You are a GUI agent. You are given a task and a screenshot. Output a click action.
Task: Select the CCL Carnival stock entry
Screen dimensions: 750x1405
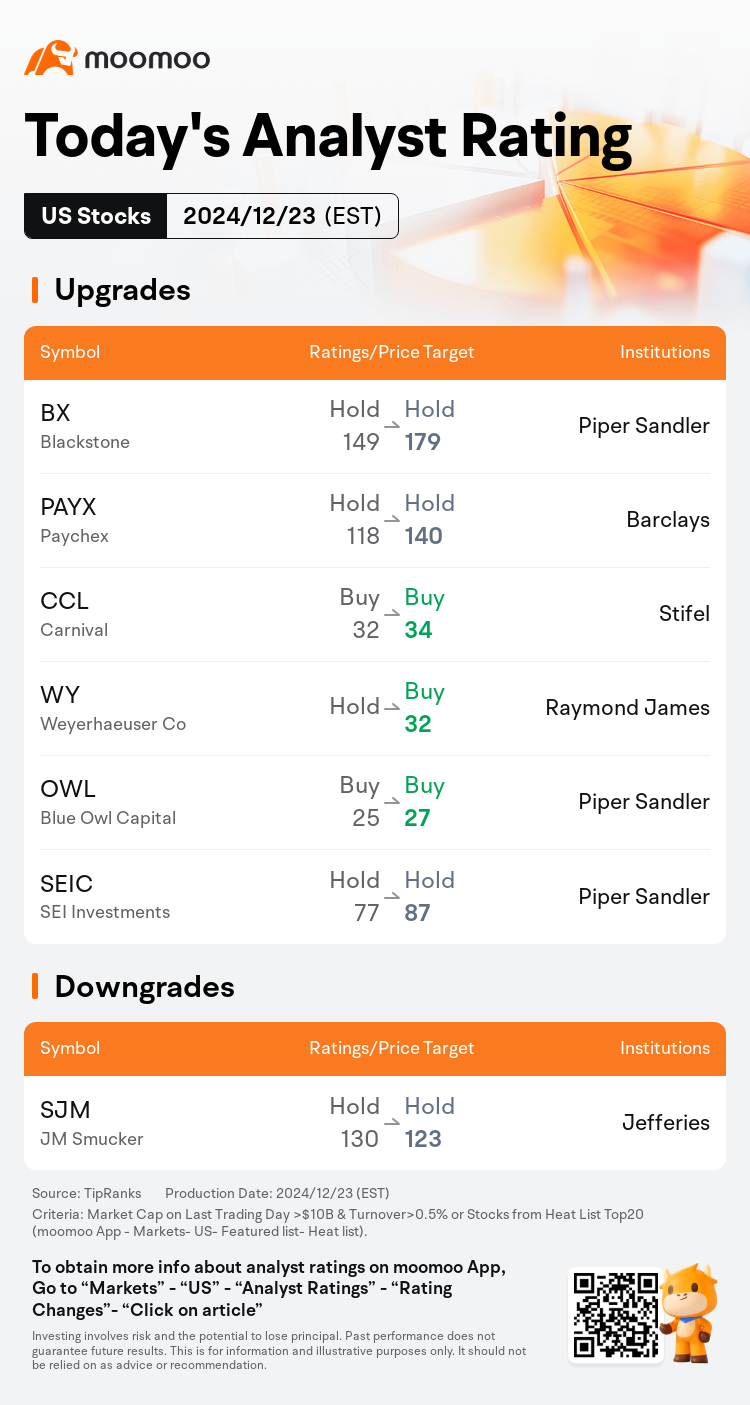coord(375,614)
